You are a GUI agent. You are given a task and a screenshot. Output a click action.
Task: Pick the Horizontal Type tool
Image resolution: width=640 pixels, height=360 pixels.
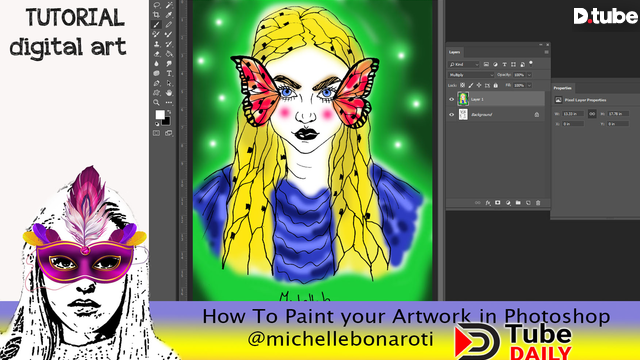coord(169,73)
